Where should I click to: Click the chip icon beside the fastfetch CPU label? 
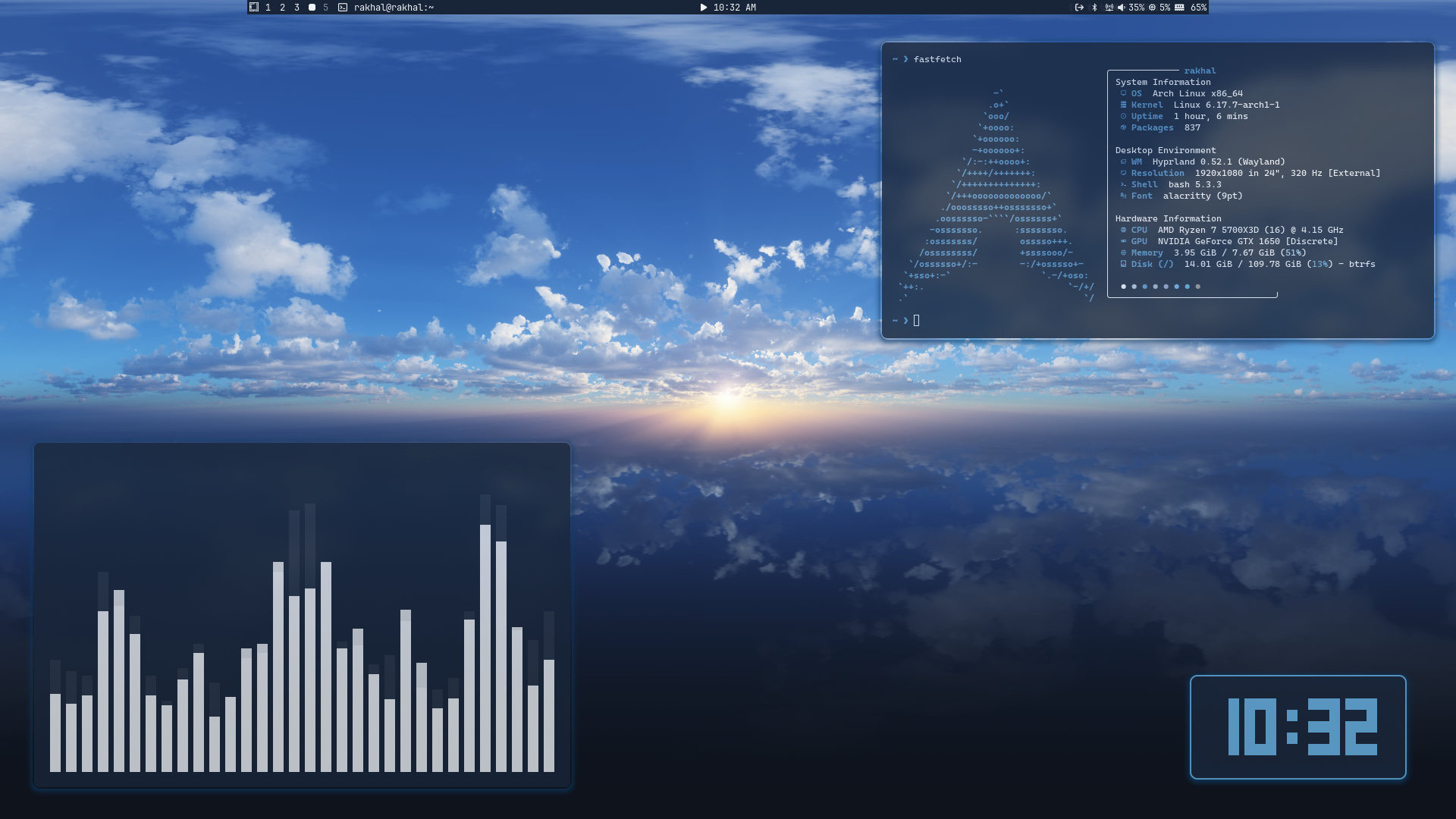1123,230
